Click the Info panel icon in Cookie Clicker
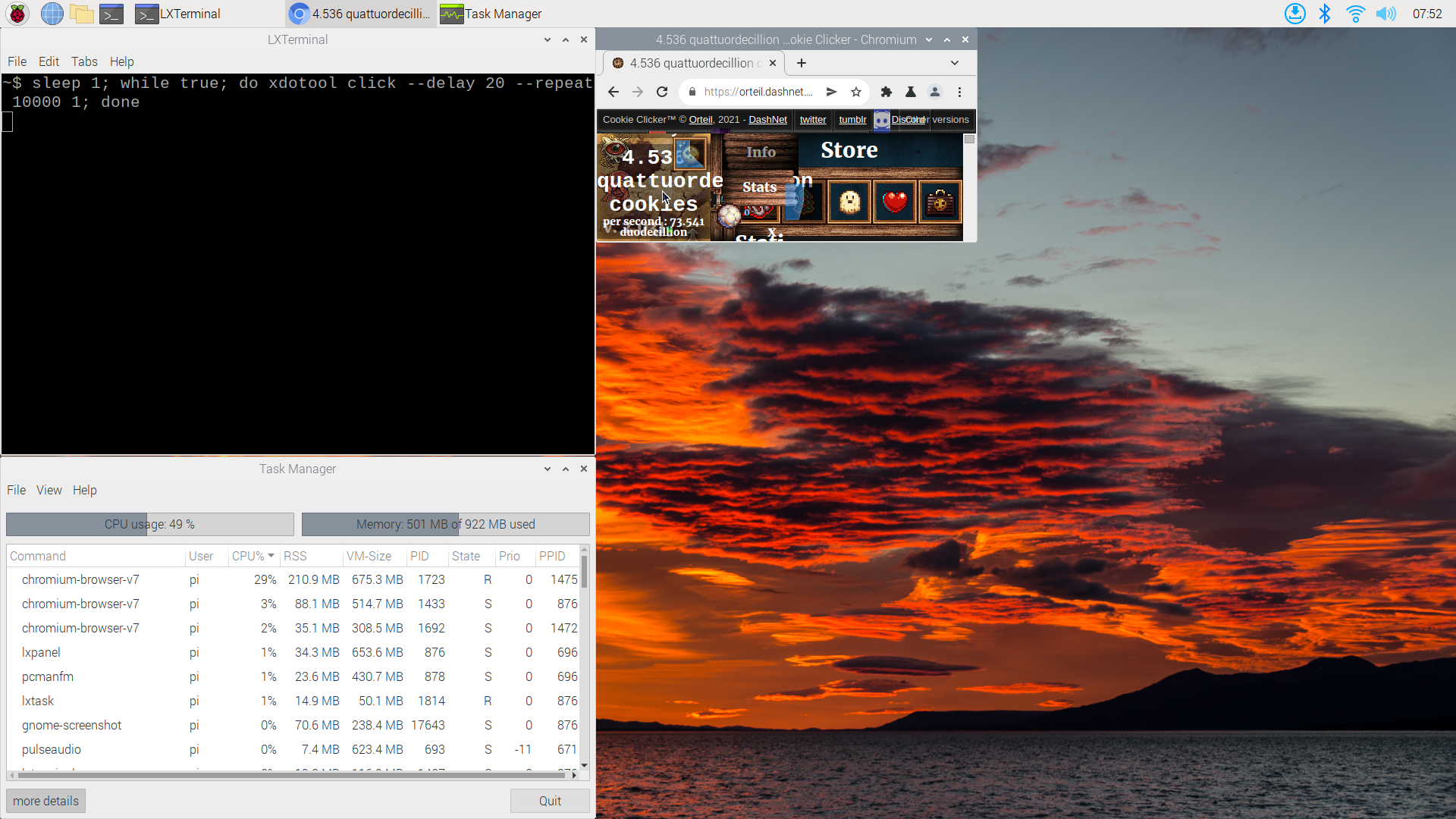This screenshot has height=819, width=1456. click(x=762, y=152)
